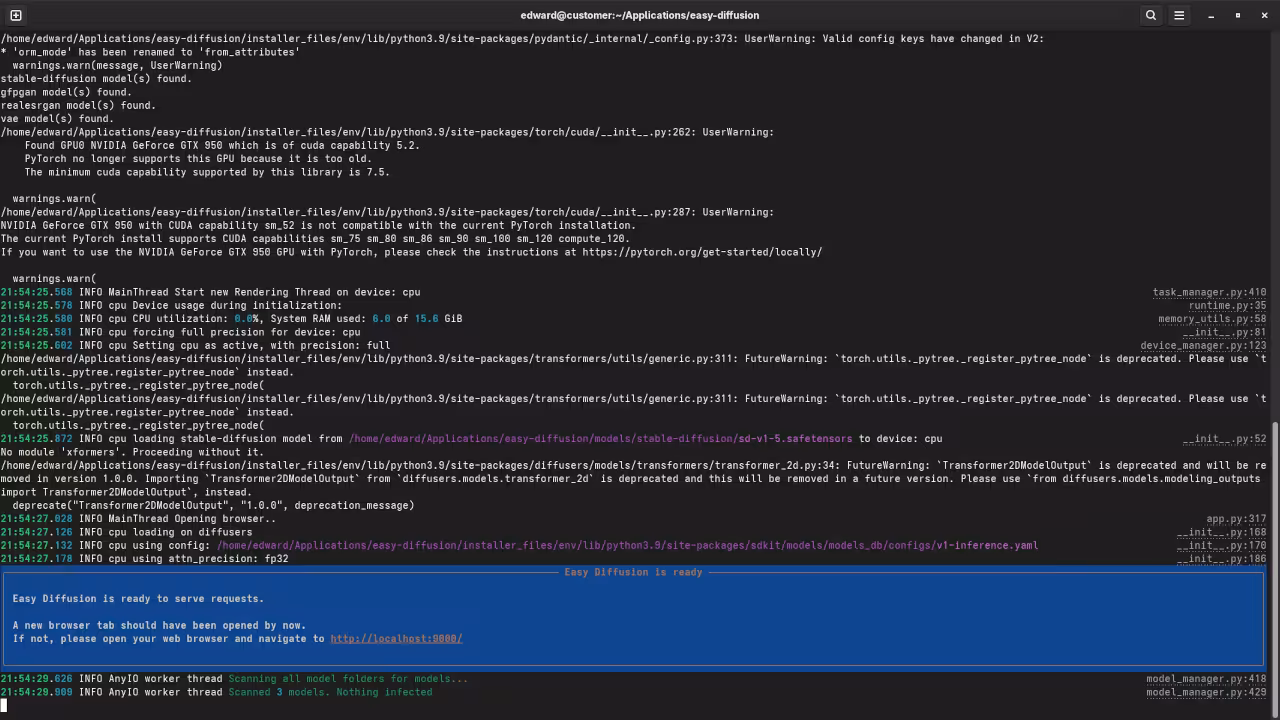
Task: Click 'realesrgan model(s) found.' line
Action: coord(78,105)
